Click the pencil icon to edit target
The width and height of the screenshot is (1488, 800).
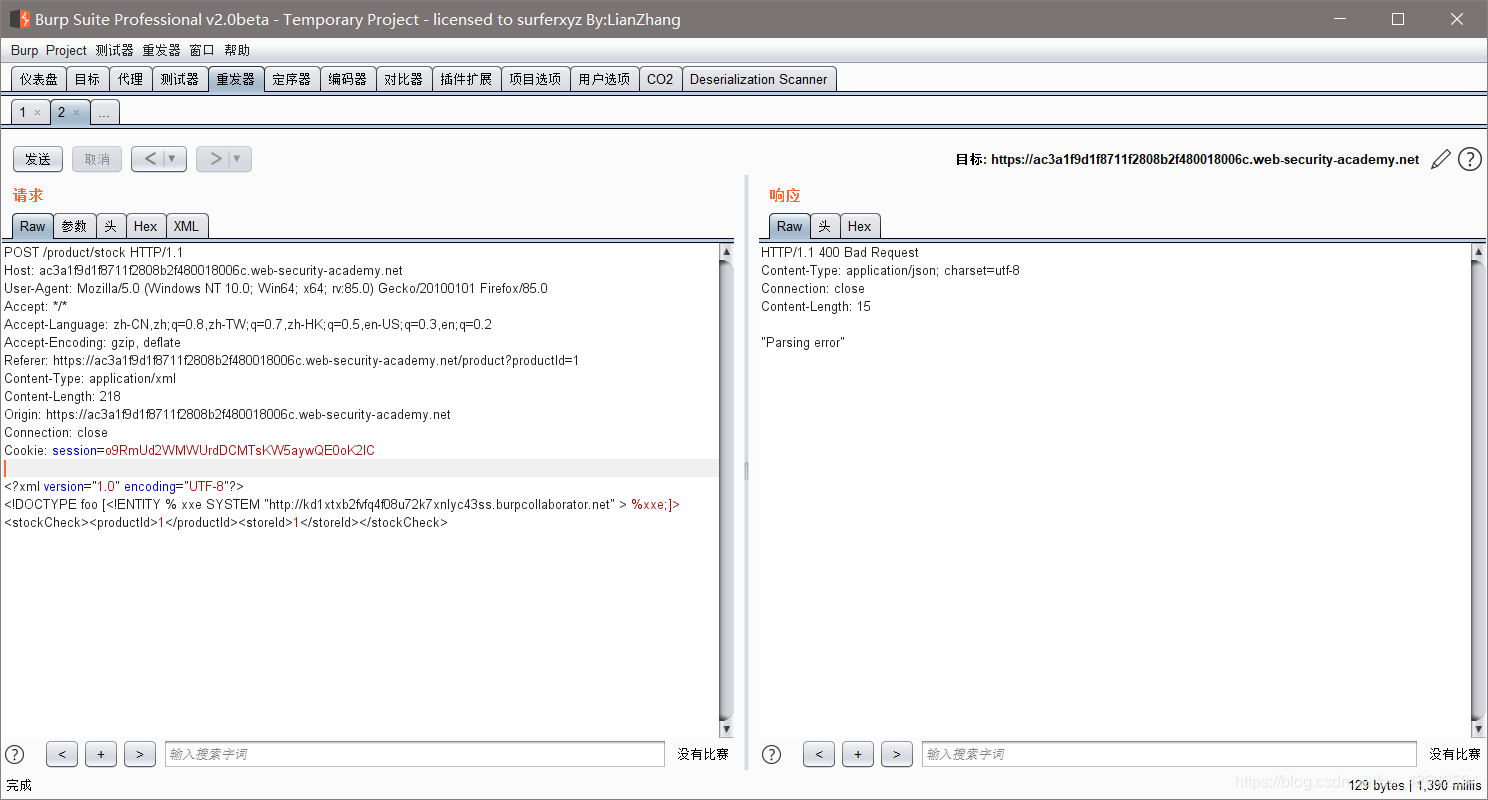[1440, 159]
